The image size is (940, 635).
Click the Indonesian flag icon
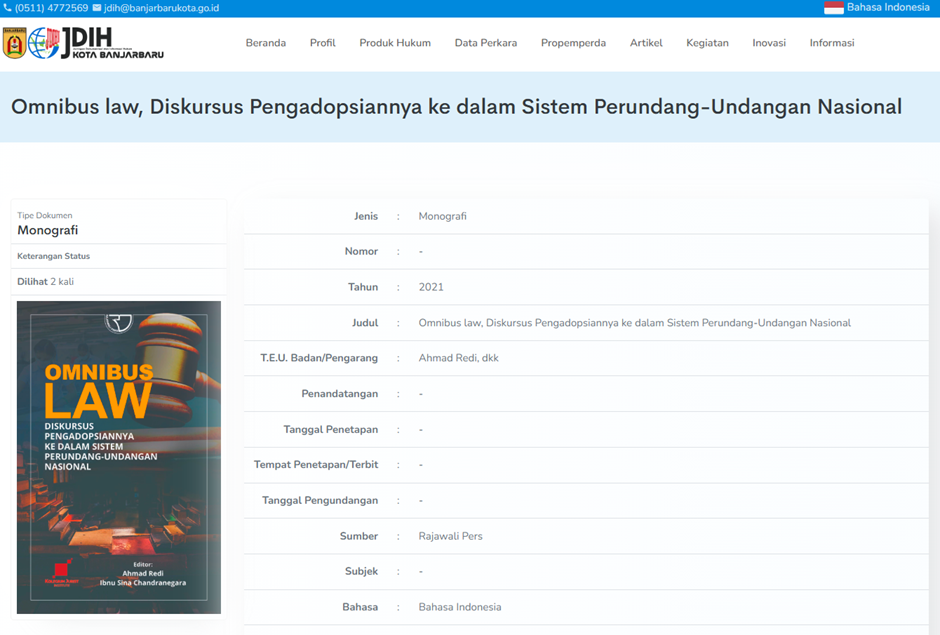[x=833, y=8]
